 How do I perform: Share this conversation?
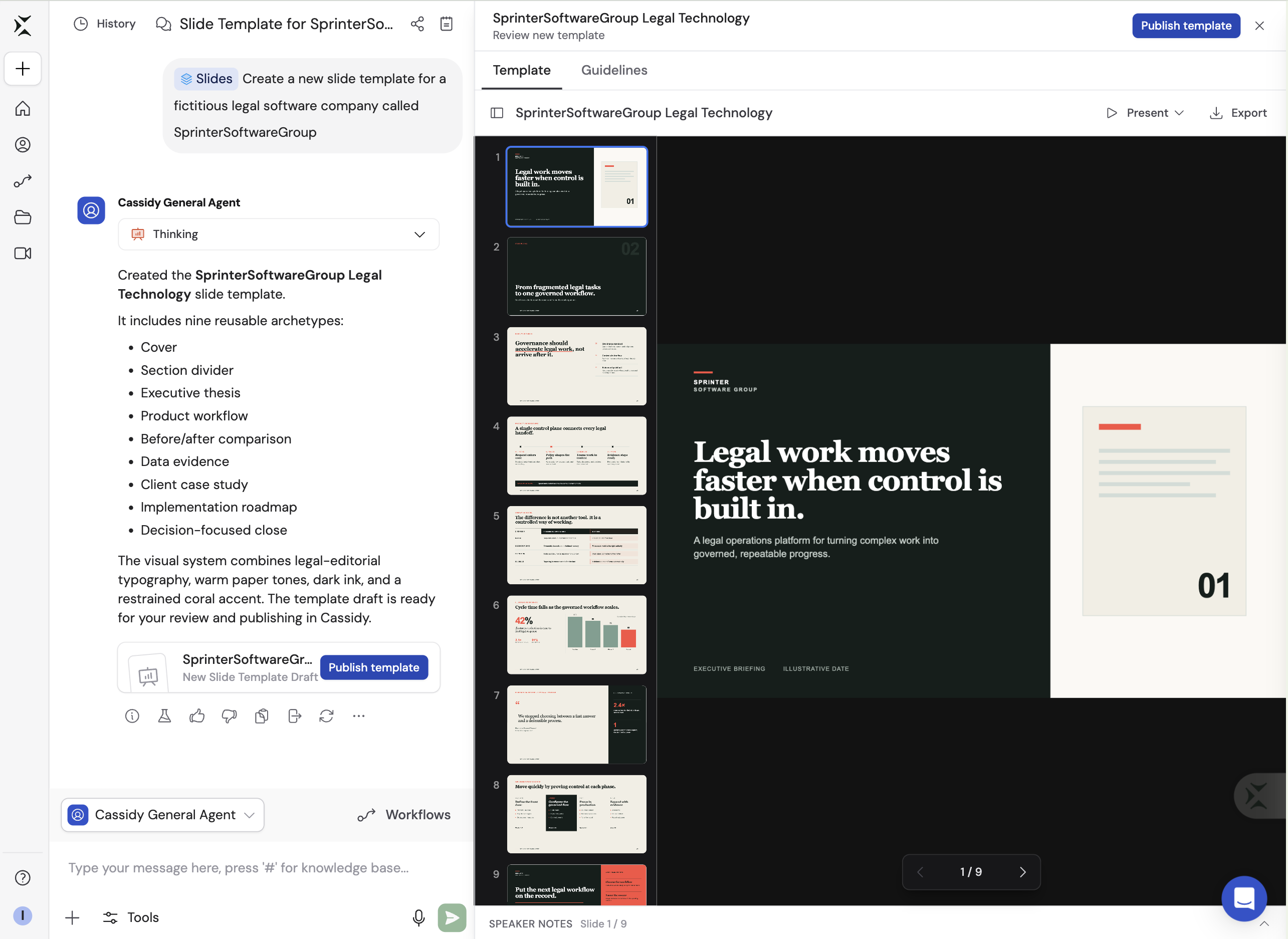(417, 24)
